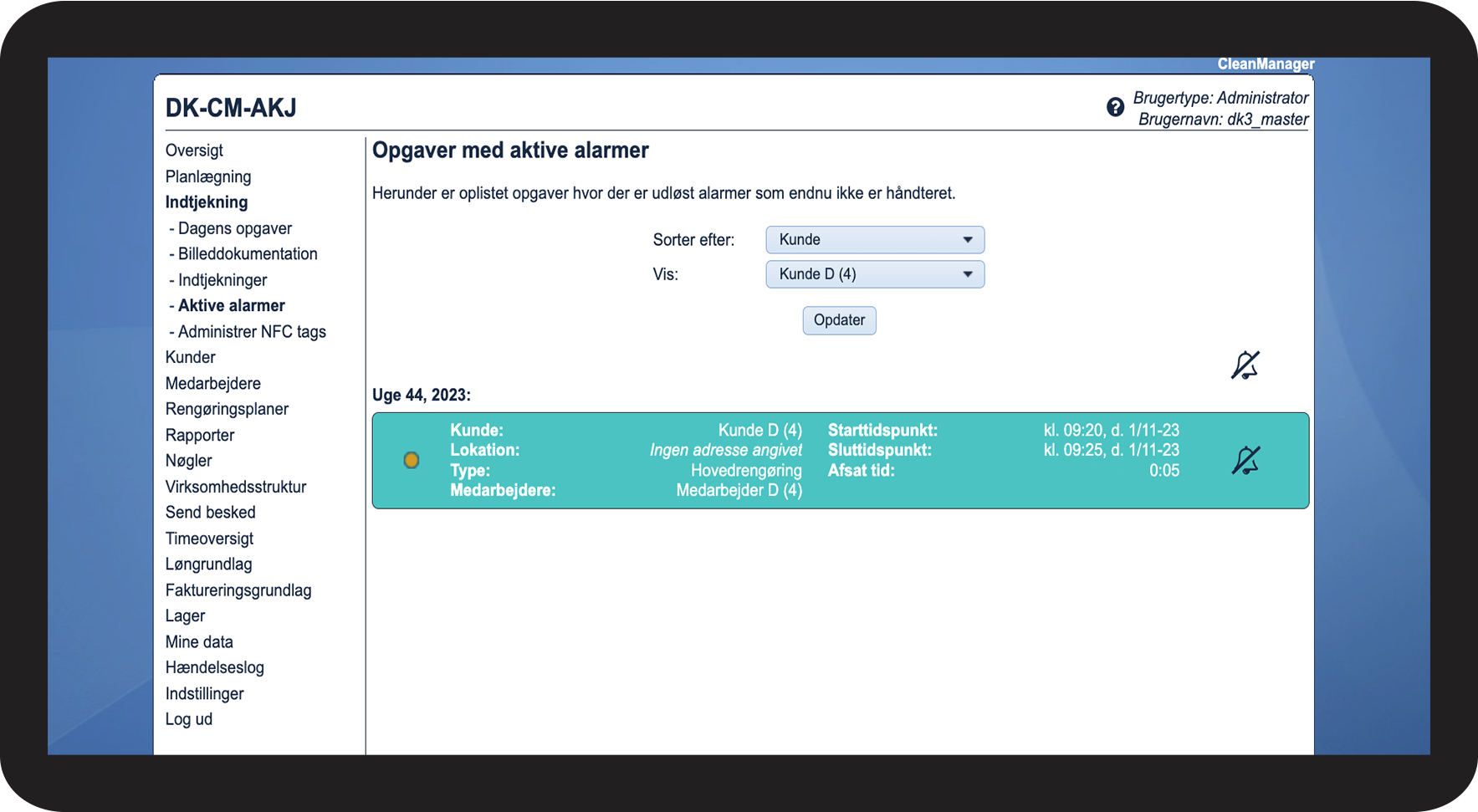This screenshot has height=812, width=1478.
Task: Click the orange status dot indicator
Action: tap(412, 460)
